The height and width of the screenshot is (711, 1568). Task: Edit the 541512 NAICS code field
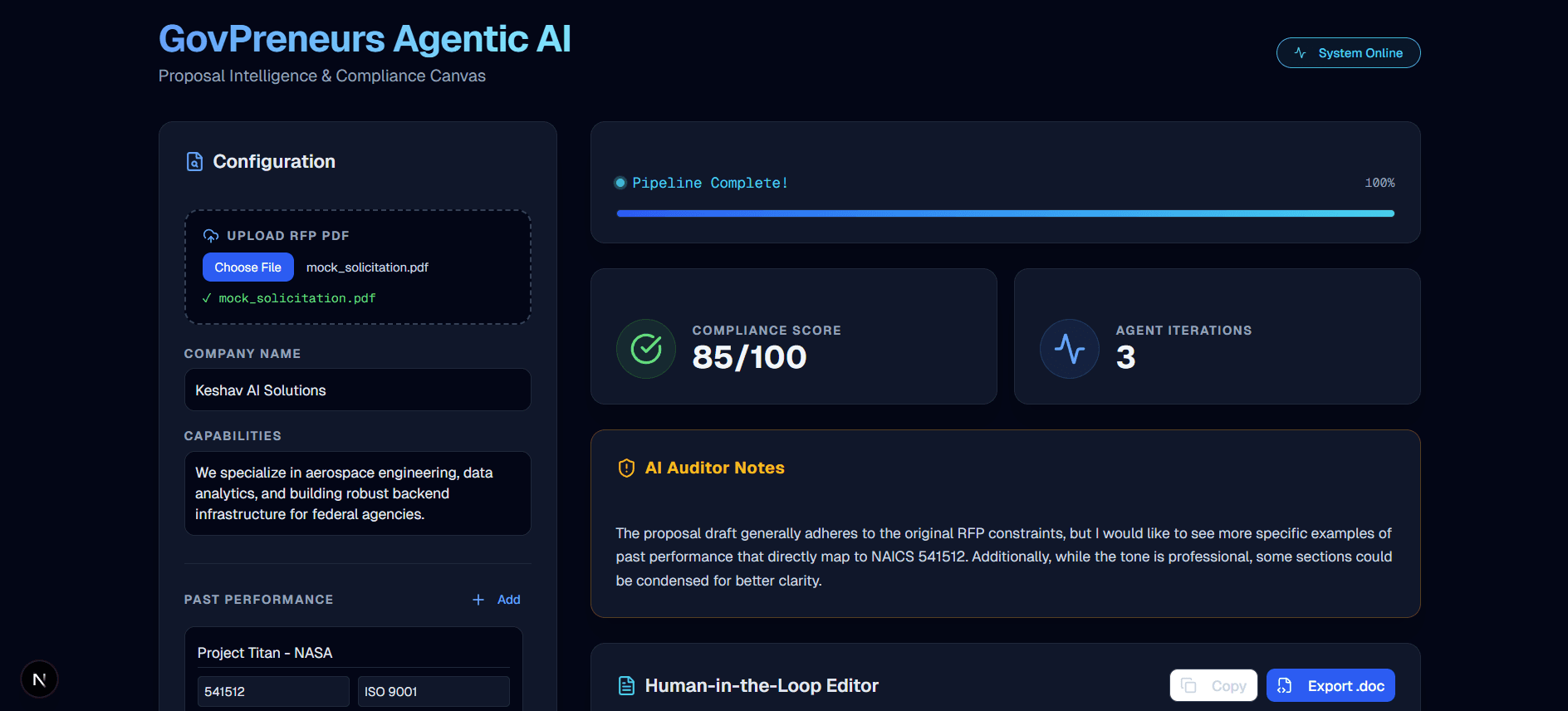click(273, 691)
